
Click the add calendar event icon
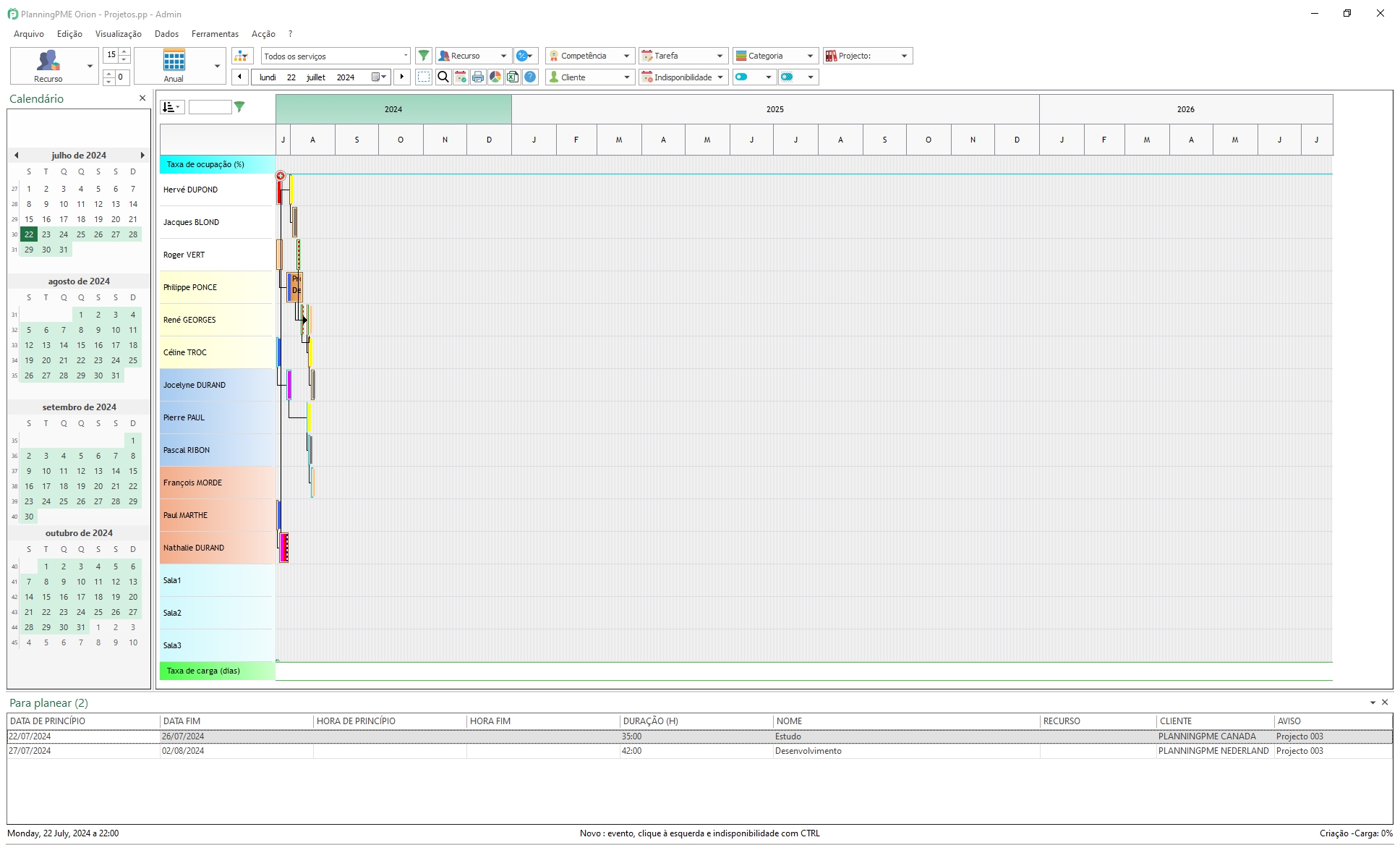[x=461, y=77]
